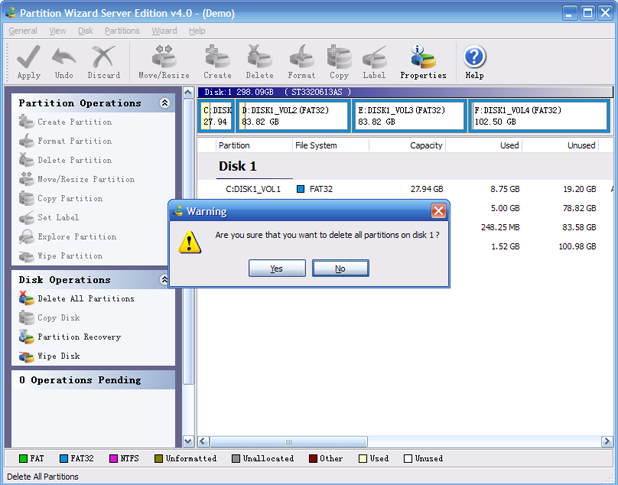The height and width of the screenshot is (485, 618).
Task: Select the Move/Resize toolbar icon
Action: (164, 62)
